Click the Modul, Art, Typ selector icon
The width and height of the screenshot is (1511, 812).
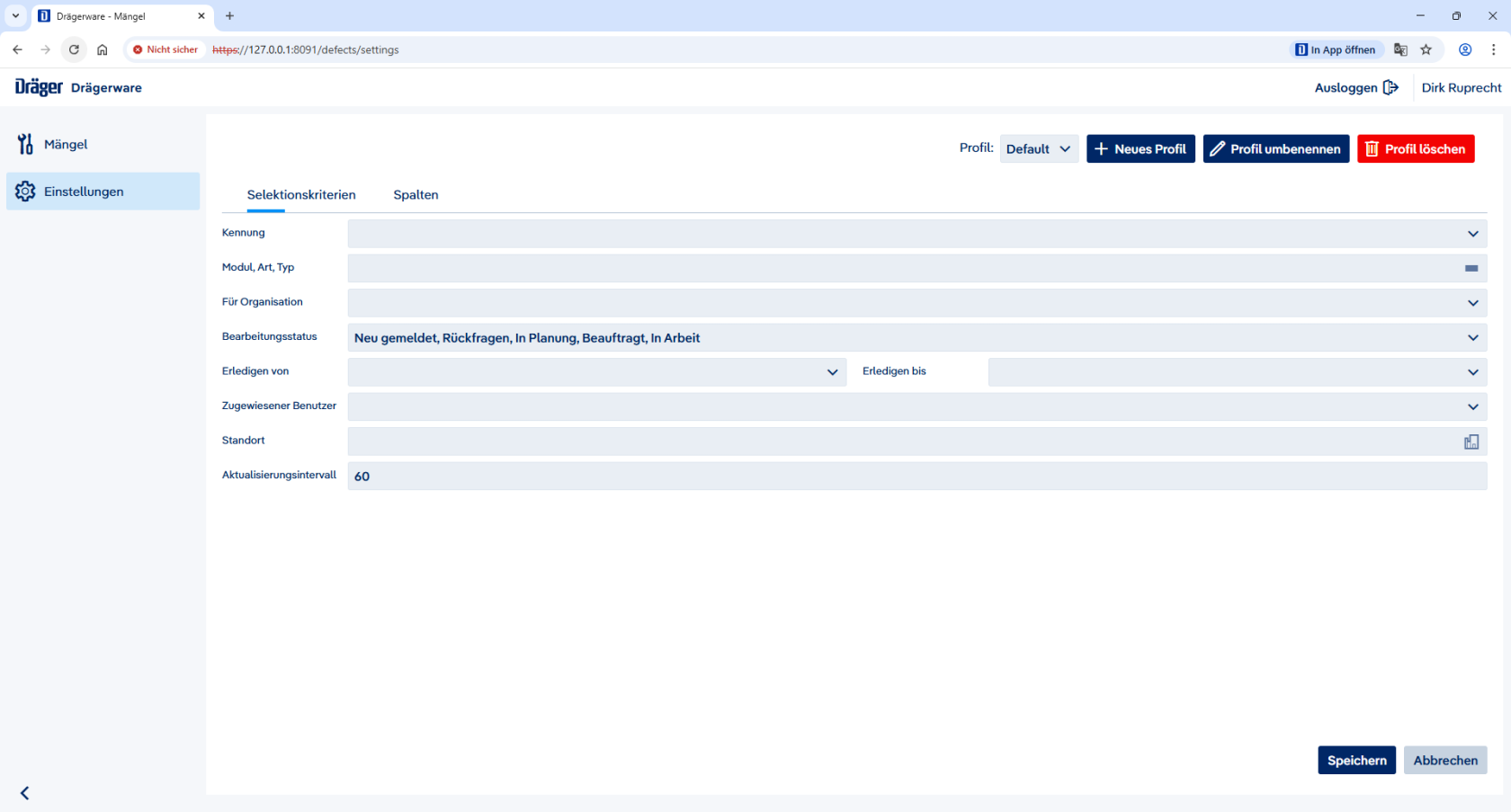tap(1471, 268)
